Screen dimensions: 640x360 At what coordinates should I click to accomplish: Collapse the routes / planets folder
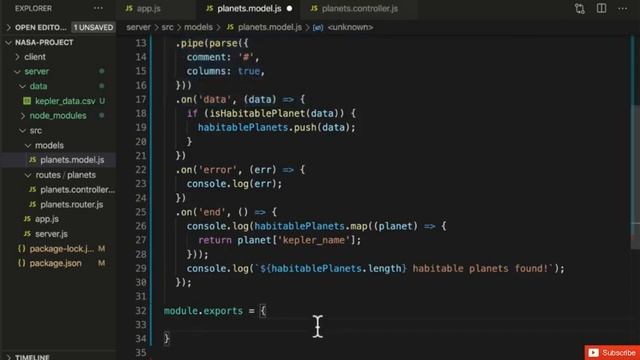tap(65, 175)
